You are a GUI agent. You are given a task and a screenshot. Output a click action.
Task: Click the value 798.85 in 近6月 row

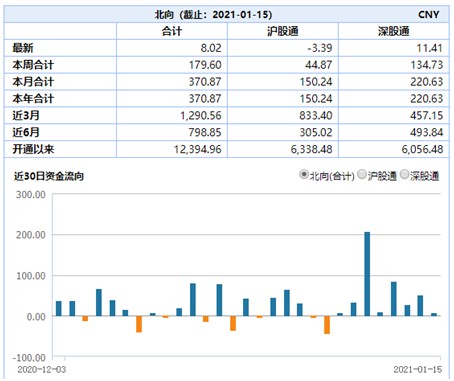point(205,132)
